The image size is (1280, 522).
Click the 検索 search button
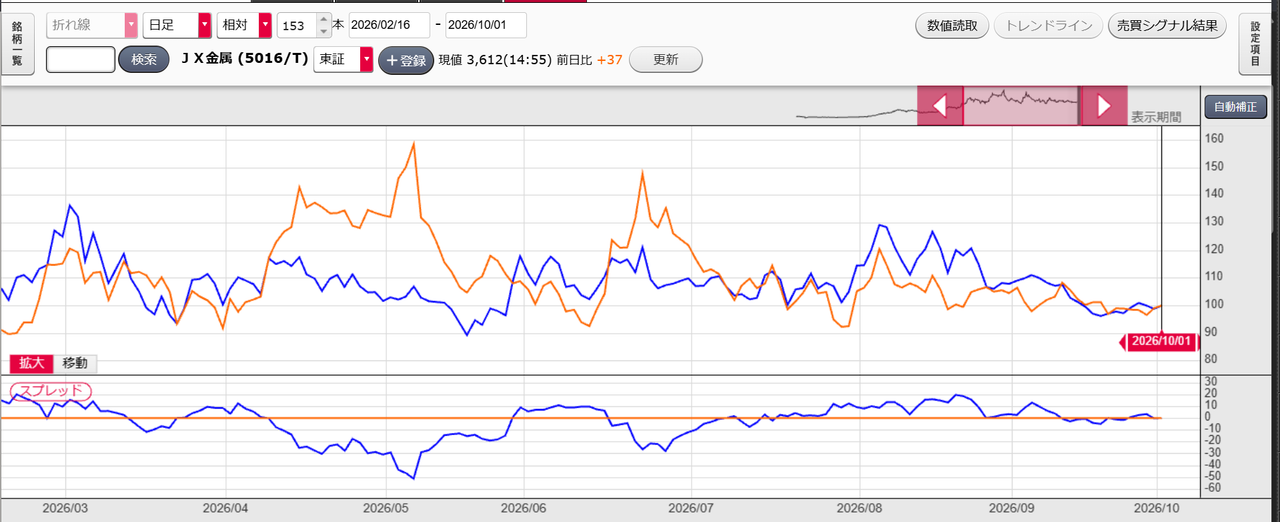(x=144, y=59)
